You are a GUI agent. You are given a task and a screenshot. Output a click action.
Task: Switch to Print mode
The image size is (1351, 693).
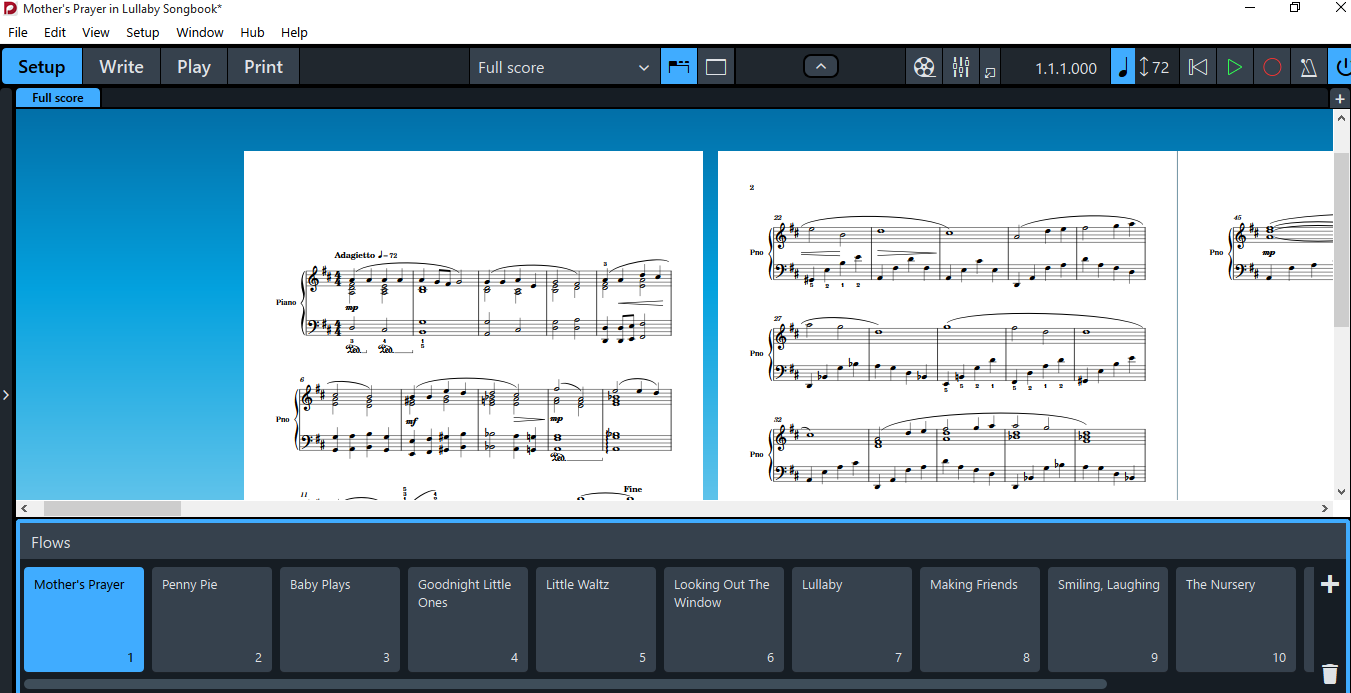point(263,67)
